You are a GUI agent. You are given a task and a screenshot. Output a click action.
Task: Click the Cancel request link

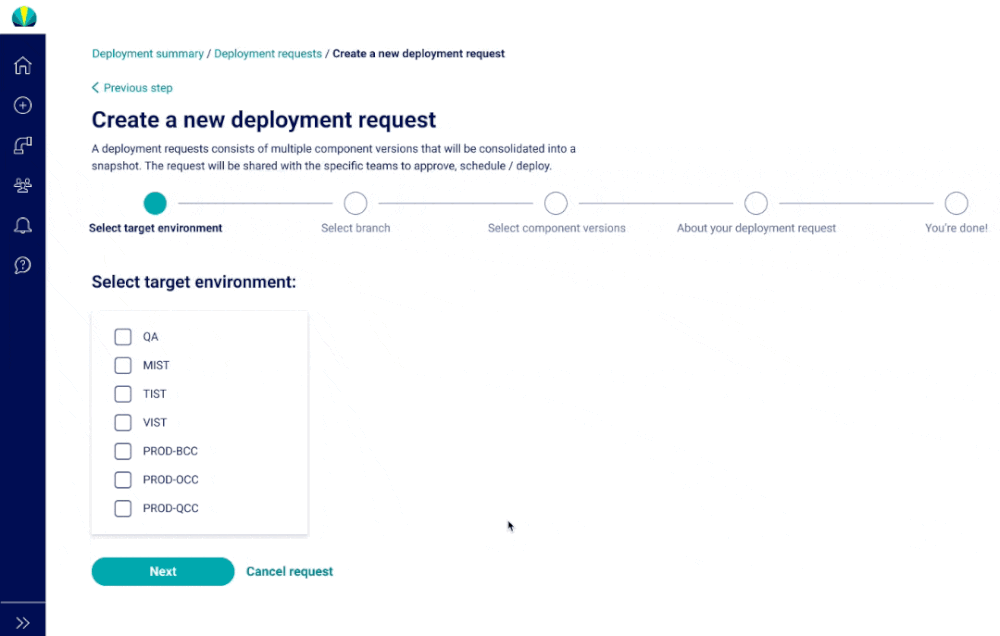pos(289,570)
